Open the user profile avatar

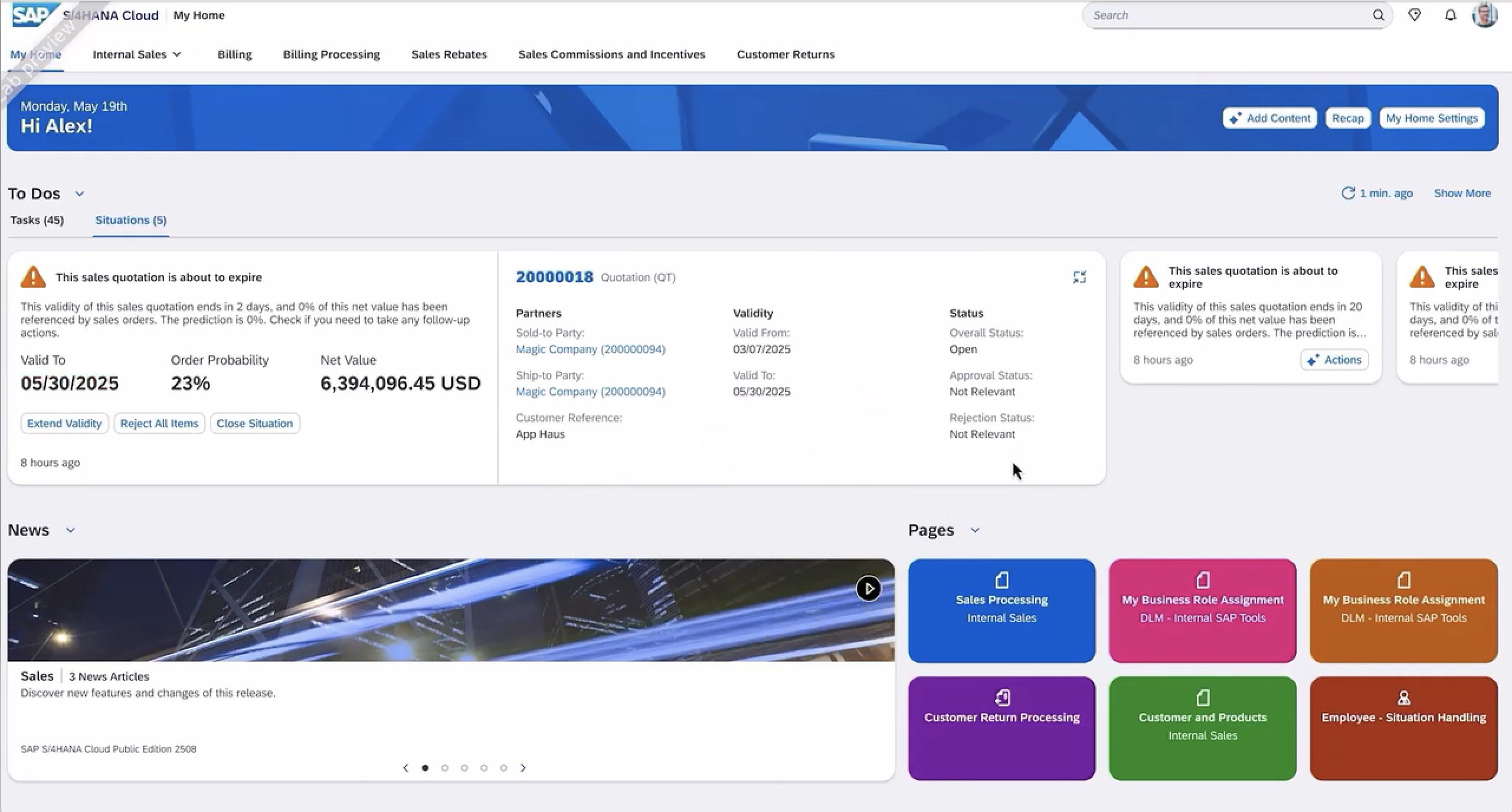tap(1485, 15)
